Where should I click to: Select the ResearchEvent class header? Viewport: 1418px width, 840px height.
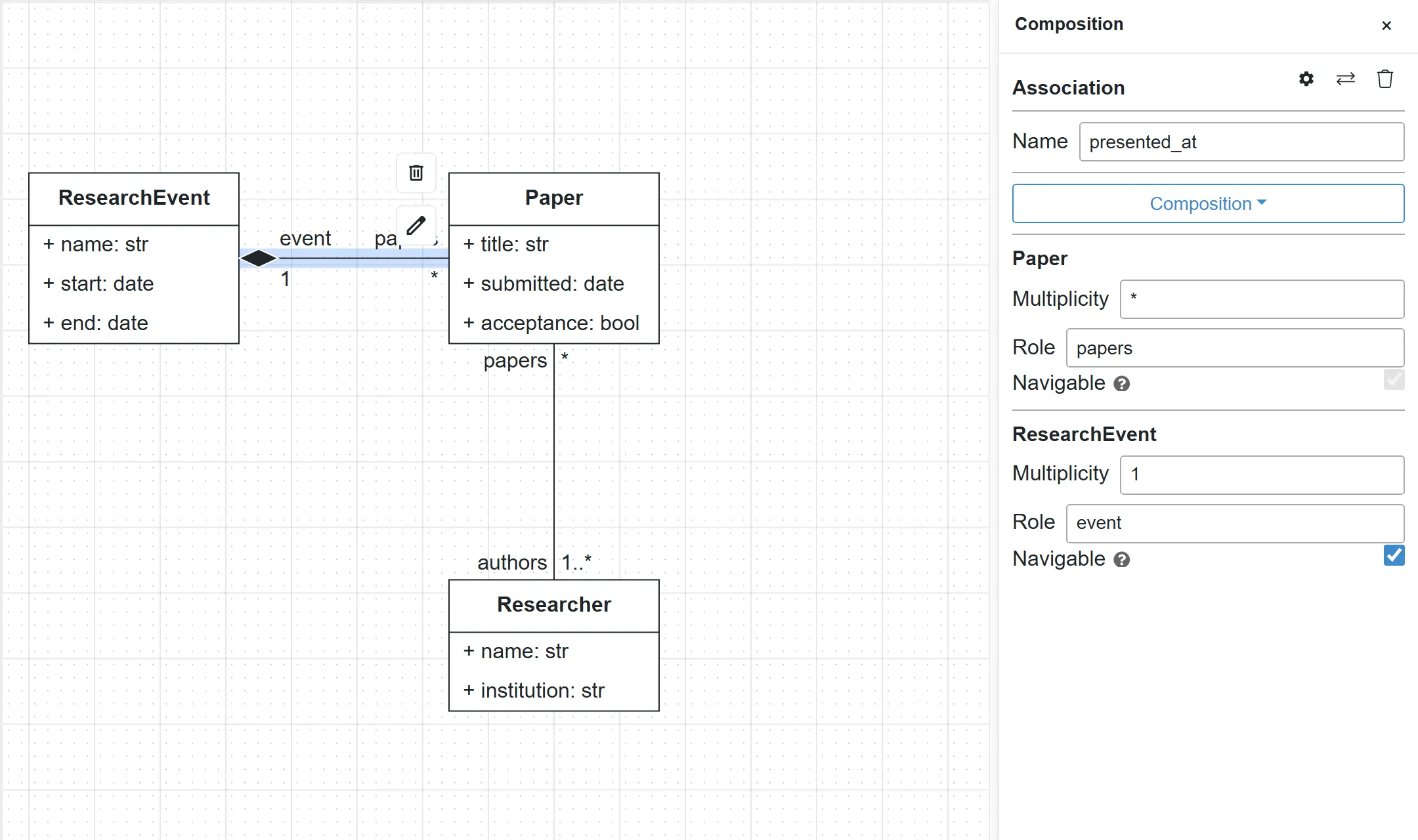point(134,199)
